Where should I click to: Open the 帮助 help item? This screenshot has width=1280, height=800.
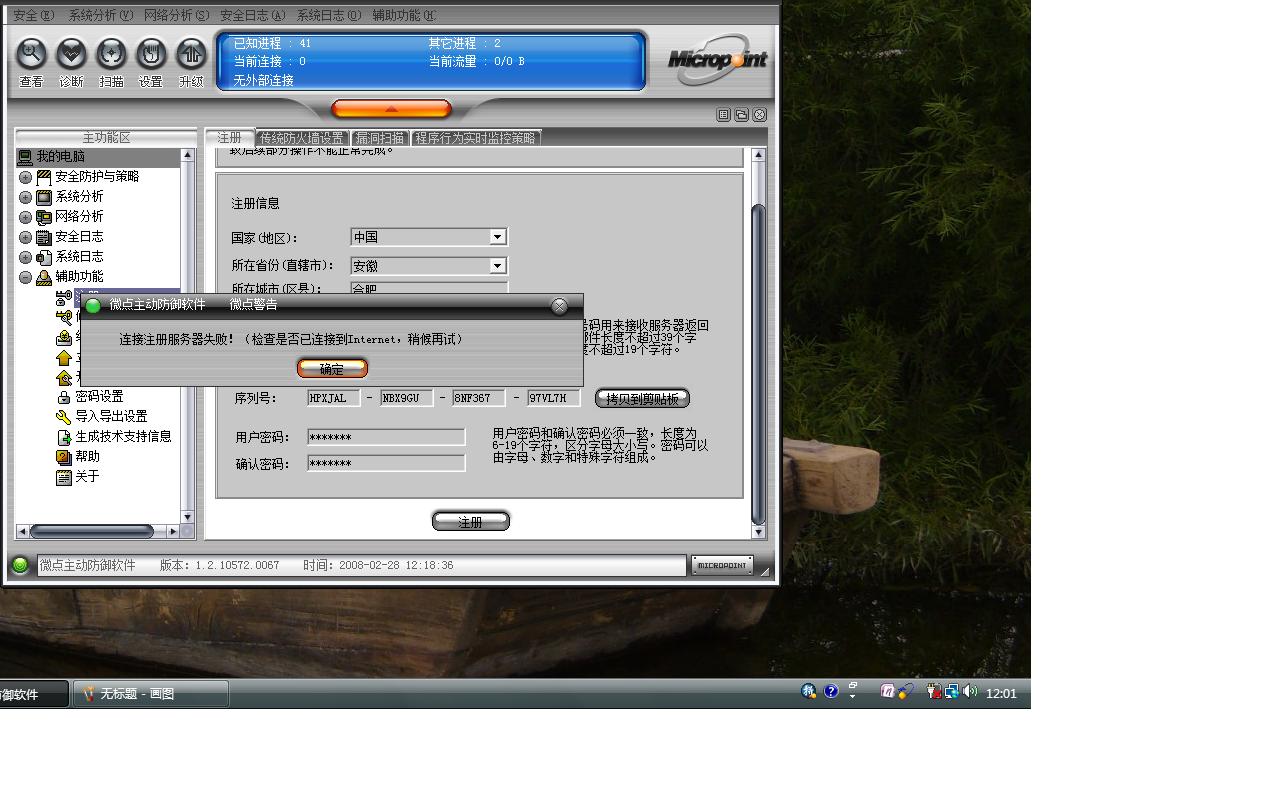pos(78,456)
